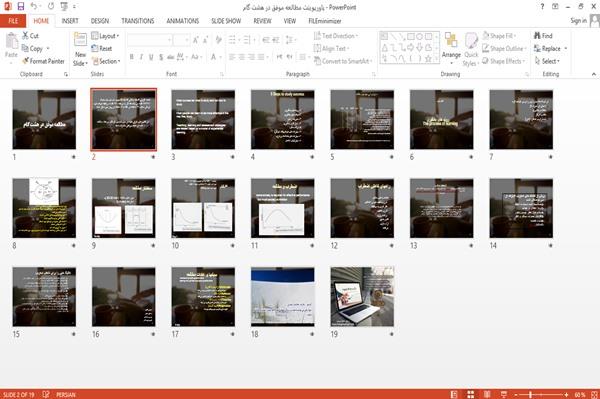Click the 60% zoom level
This screenshot has width=600, height=399.
(x=579, y=394)
